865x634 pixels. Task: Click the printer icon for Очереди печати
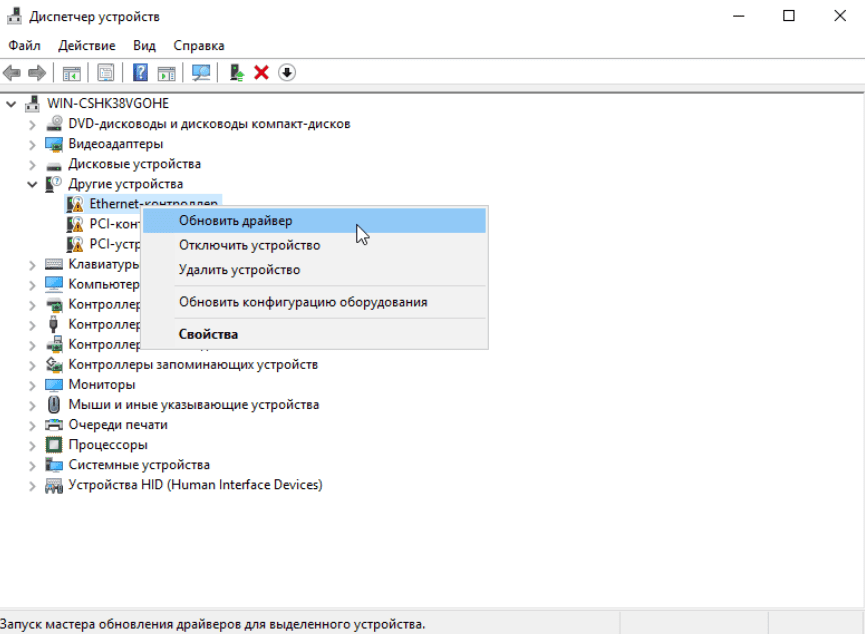click(x=54, y=424)
